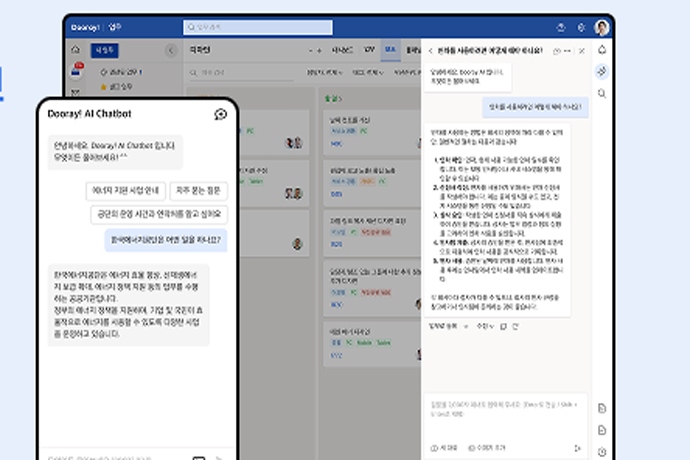Click the top search input field

click(258, 28)
